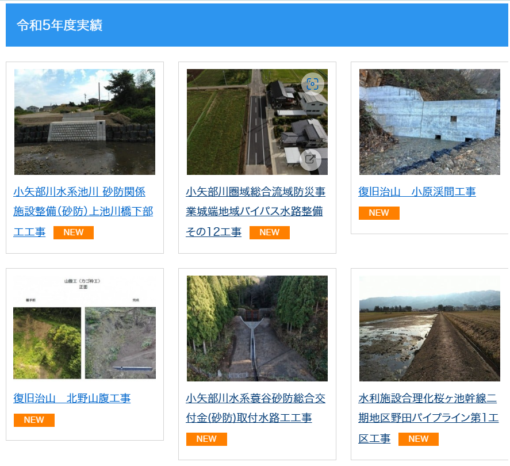Click NEW badge under 小原渓間工事
Image resolution: width=510 pixels, height=466 pixels.
(x=379, y=213)
